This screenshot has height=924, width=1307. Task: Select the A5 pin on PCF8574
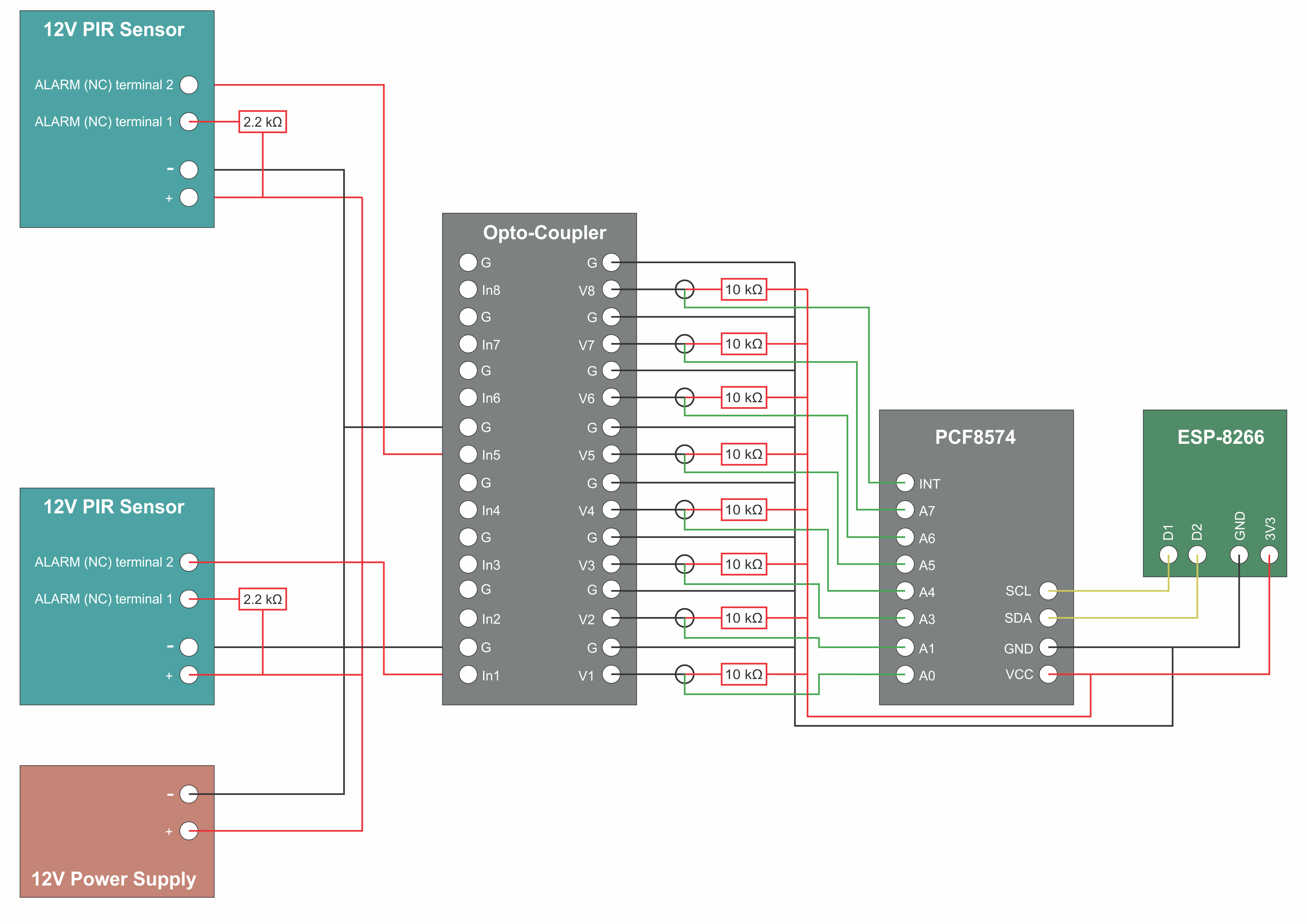pyautogui.click(x=905, y=564)
